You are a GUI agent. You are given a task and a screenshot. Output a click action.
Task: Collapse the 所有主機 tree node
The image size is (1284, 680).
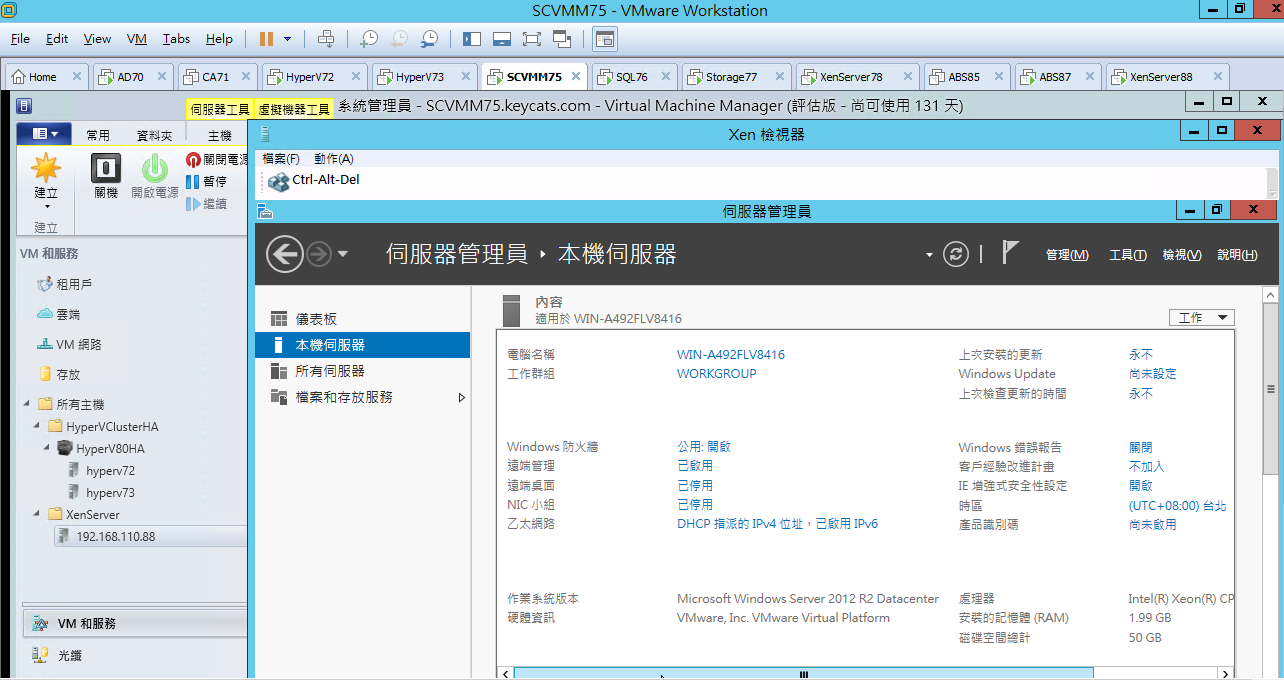point(26,405)
